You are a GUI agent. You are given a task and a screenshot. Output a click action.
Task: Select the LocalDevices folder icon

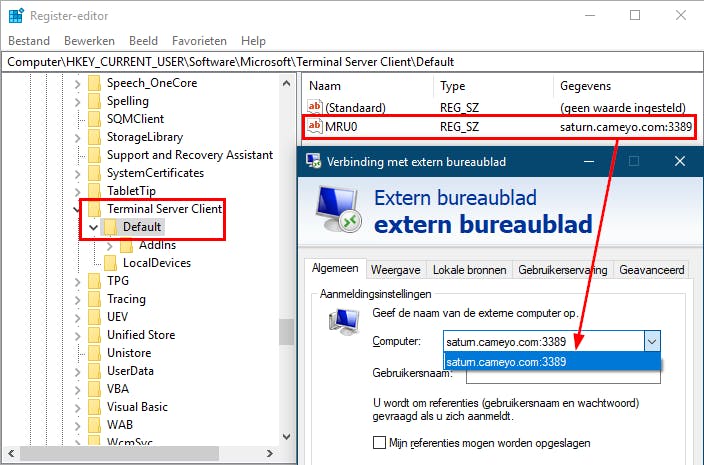110,263
